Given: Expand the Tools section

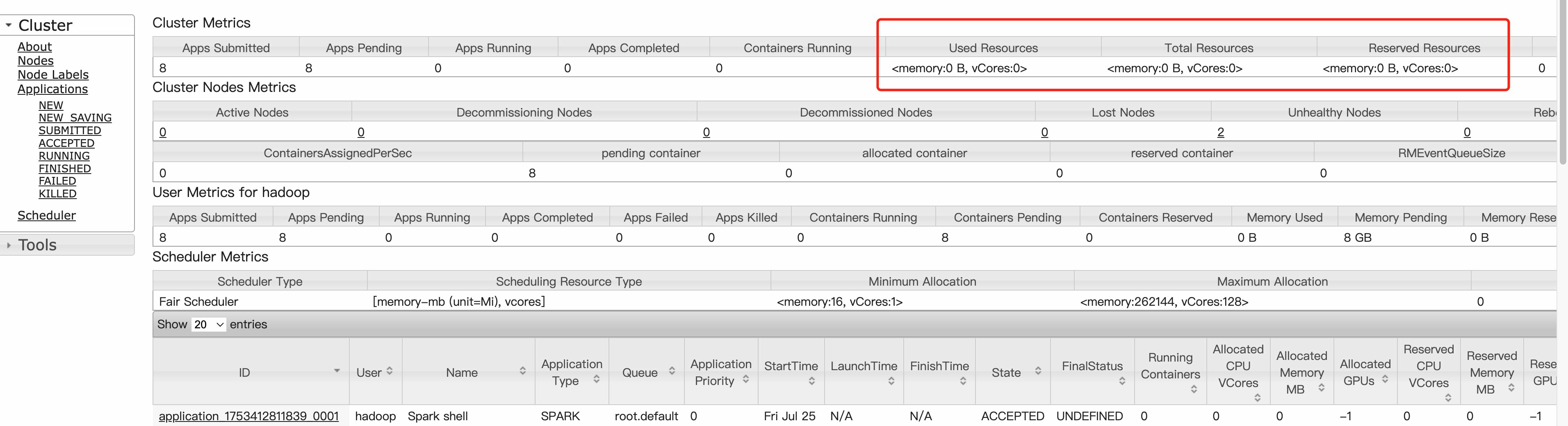Looking at the screenshot, I should [x=9, y=245].
